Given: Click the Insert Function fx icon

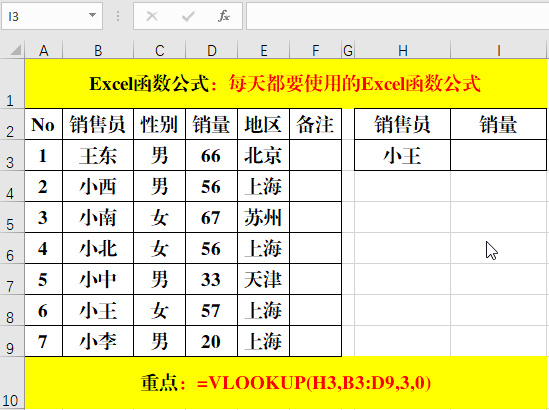Looking at the screenshot, I should pyautogui.click(x=223, y=16).
